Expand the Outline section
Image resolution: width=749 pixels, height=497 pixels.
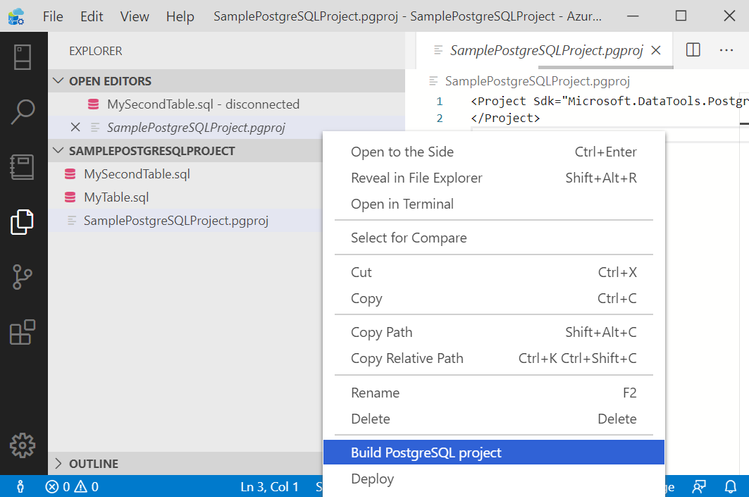click(x=60, y=464)
